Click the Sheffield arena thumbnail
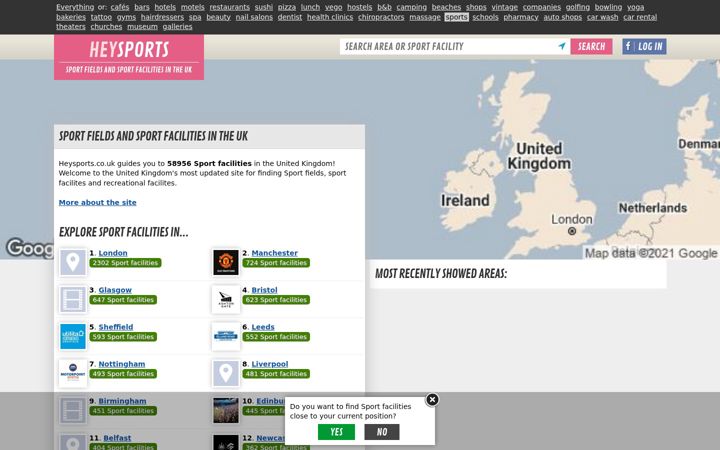The height and width of the screenshot is (450, 720). pyautogui.click(x=73, y=336)
